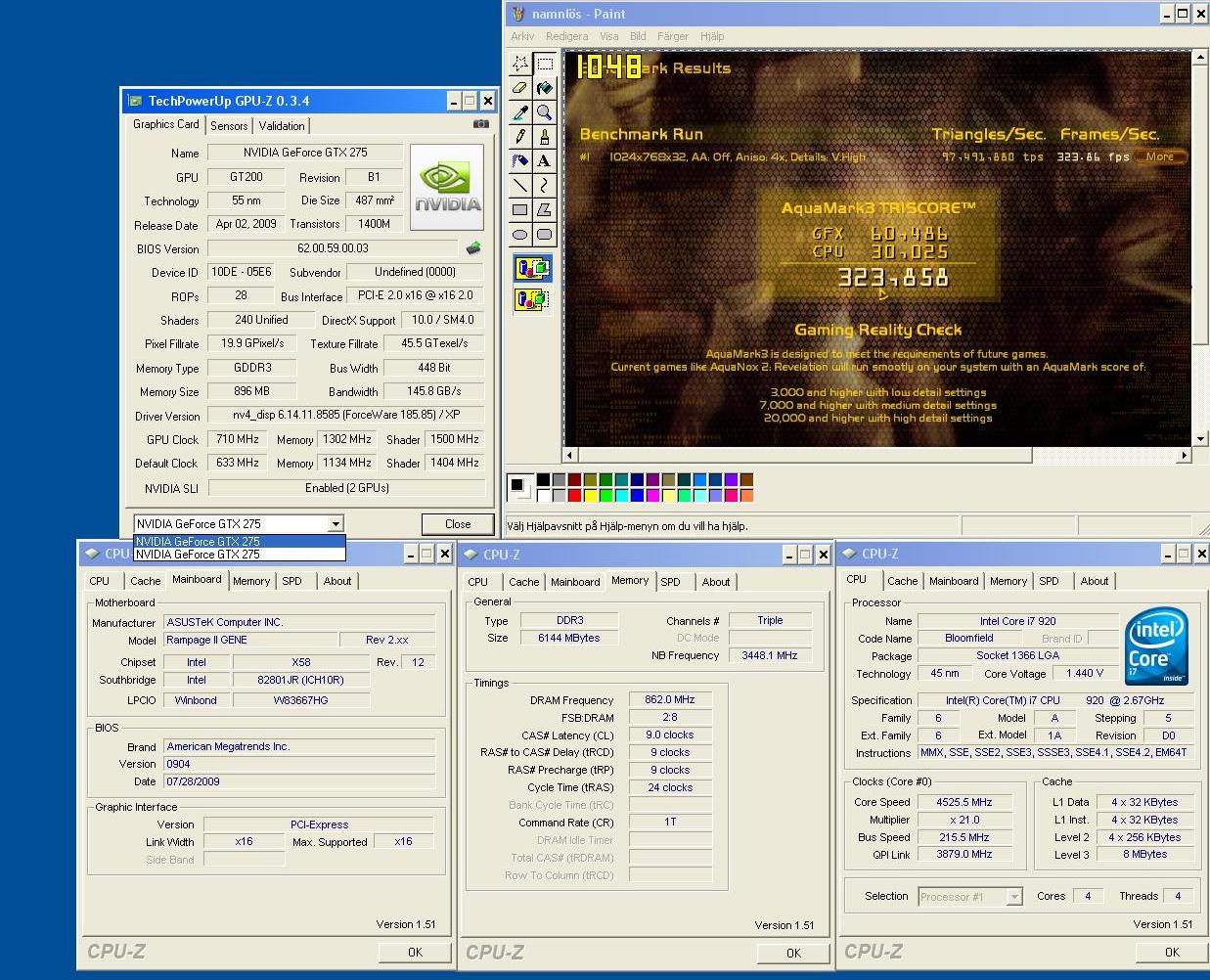
Task: Click the GPU-Z title bar icon
Action: [135, 101]
